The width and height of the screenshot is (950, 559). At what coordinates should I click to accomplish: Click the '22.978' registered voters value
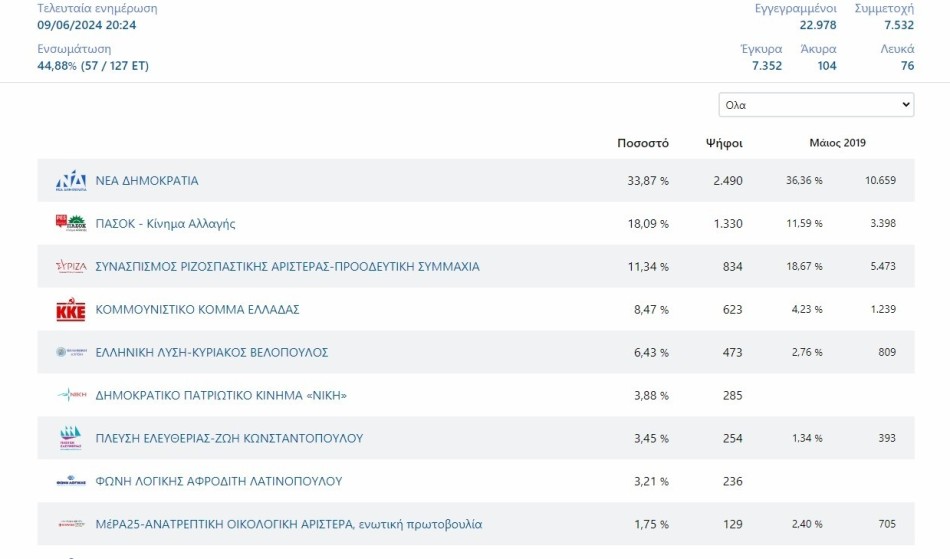818,25
